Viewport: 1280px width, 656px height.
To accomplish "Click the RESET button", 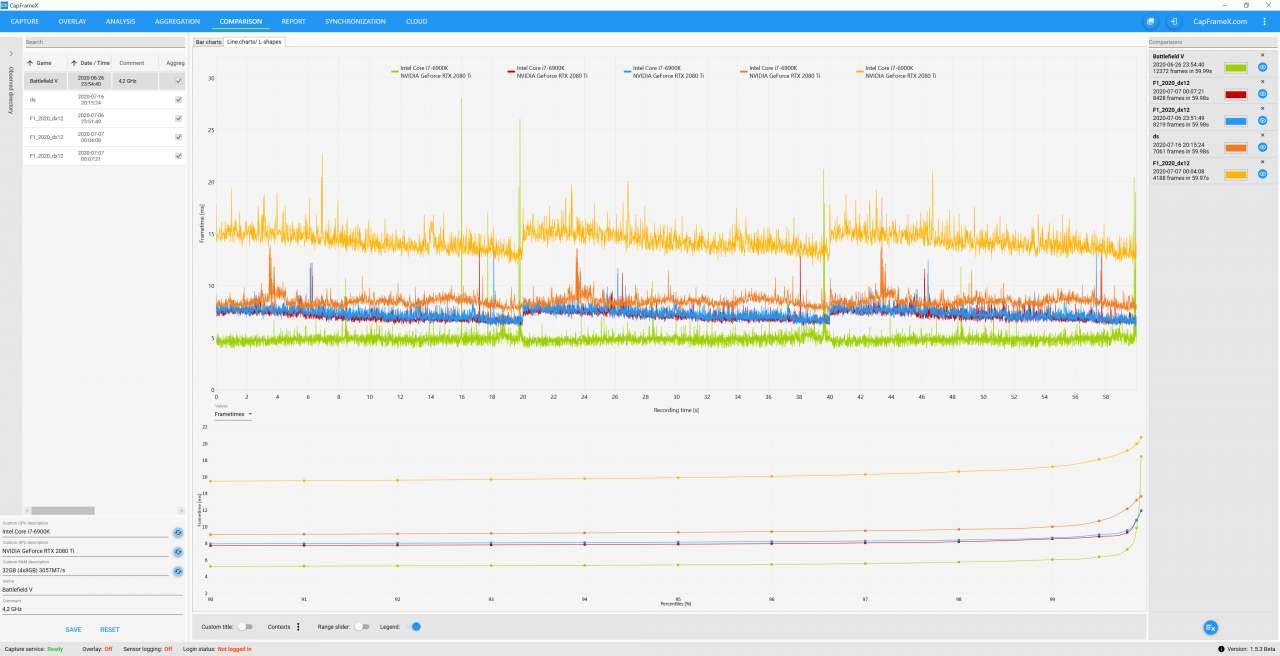I will coord(110,629).
